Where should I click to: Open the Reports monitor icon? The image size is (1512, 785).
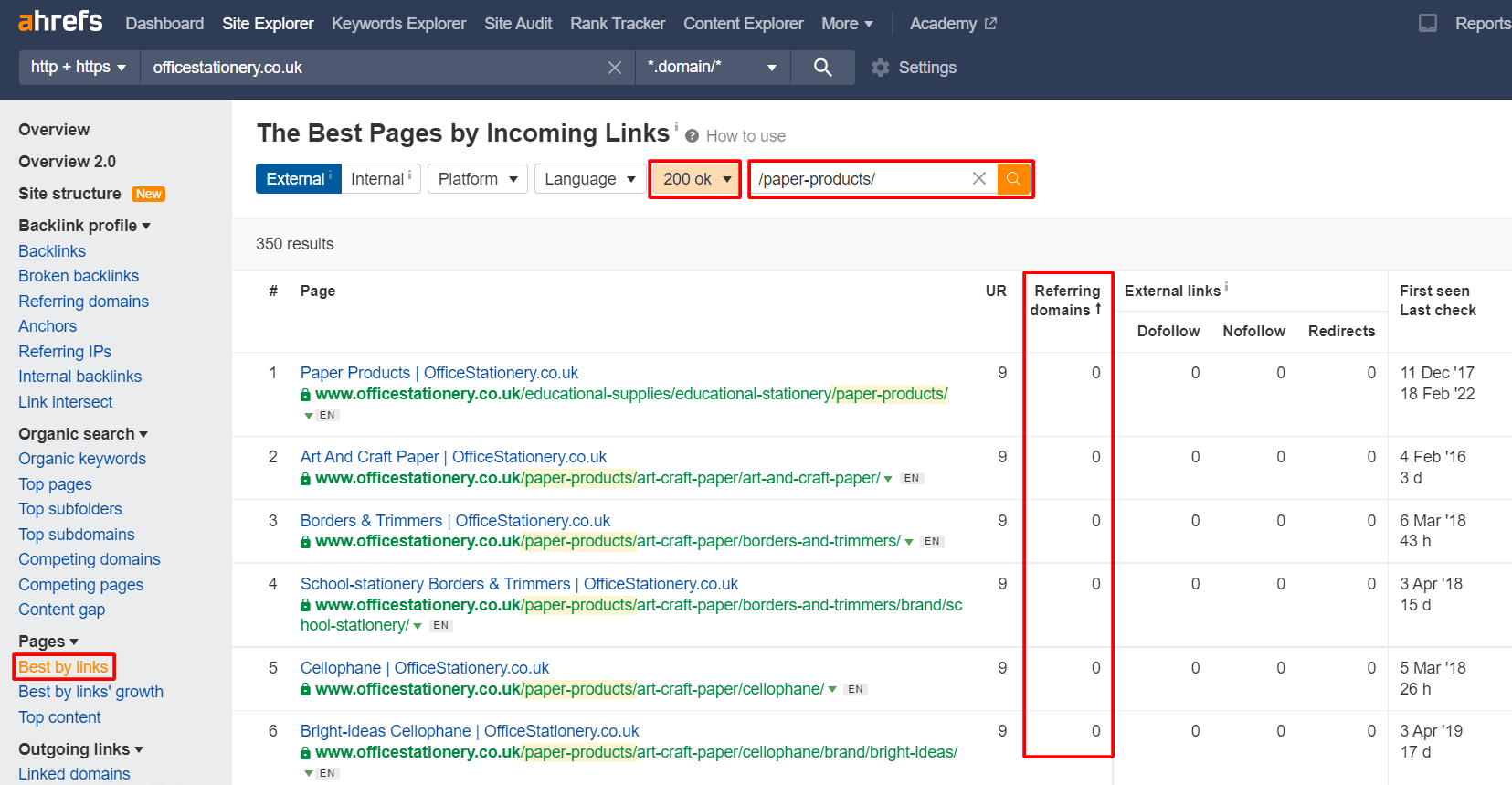click(x=1427, y=24)
